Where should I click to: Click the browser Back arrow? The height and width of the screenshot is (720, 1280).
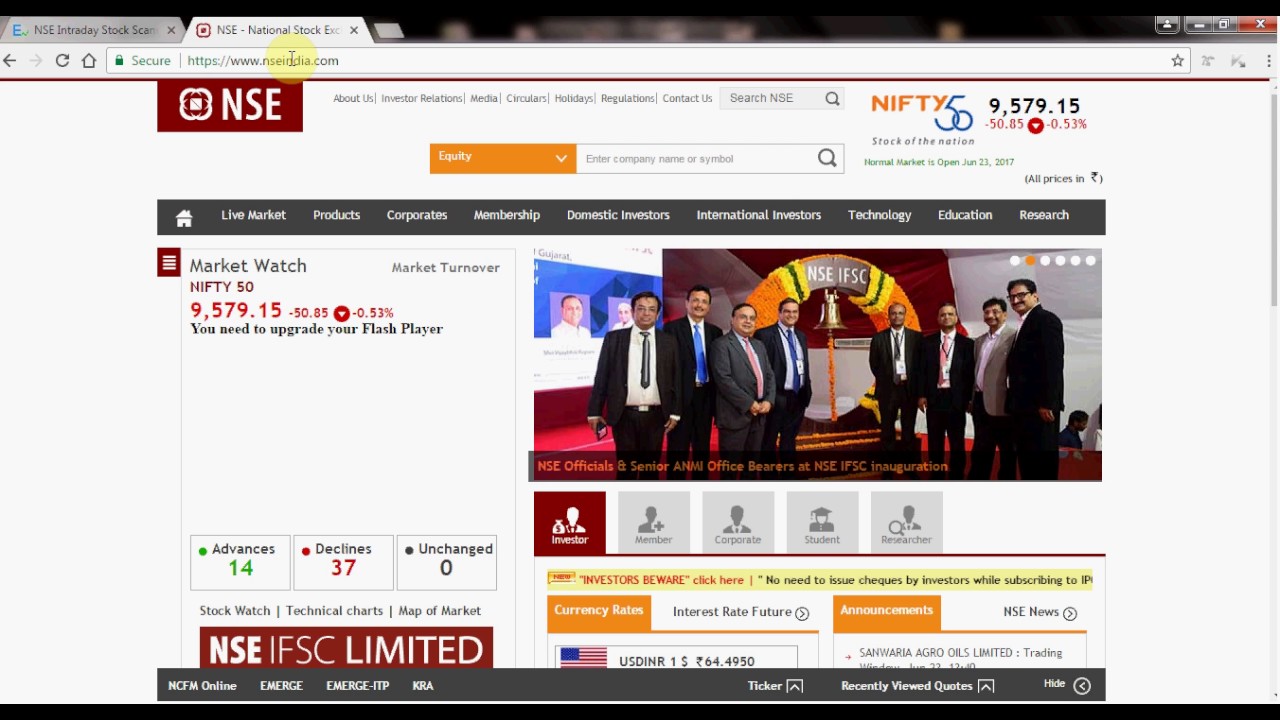pyautogui.click(x=10, y=61)
